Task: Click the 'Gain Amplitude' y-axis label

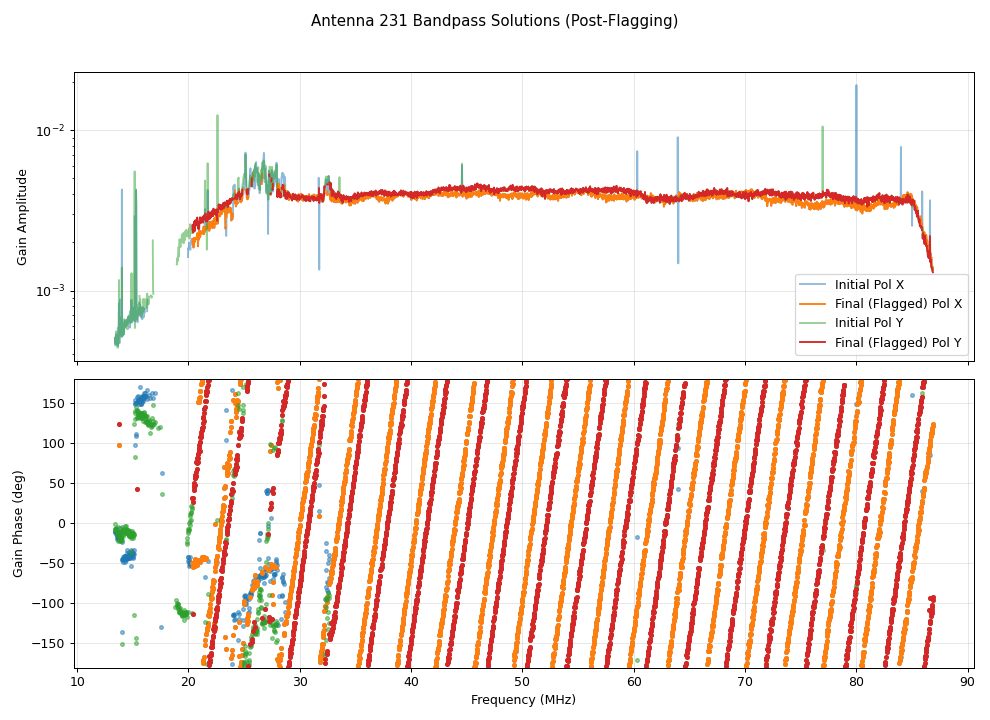Action: tap(23, 217)
